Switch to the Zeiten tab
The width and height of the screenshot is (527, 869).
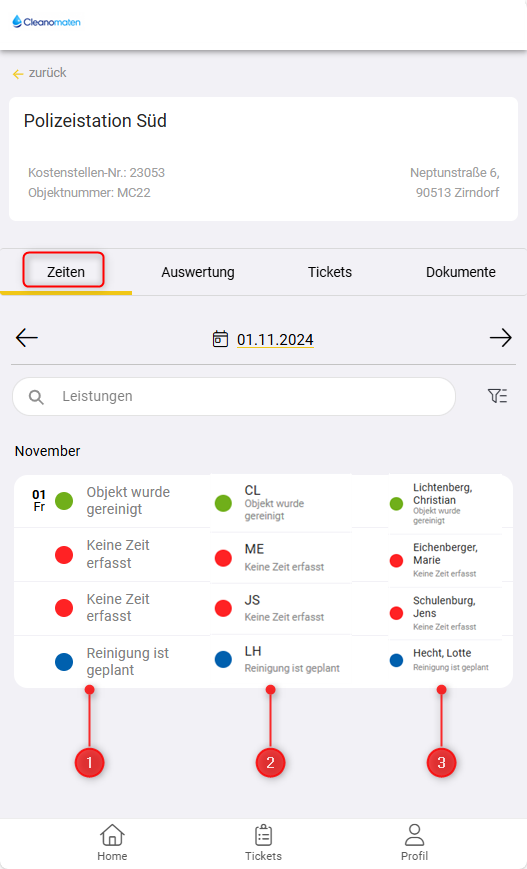65,272
